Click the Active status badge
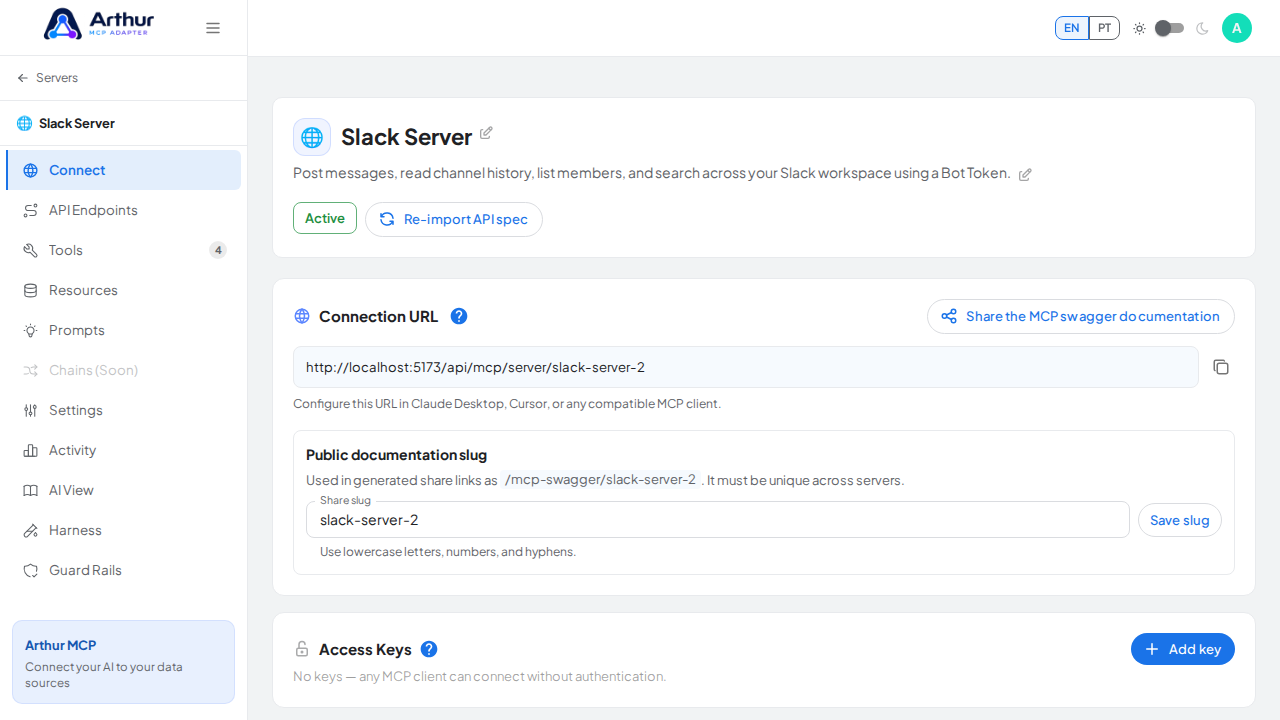The height and width of the screenshot is (720, 1280). (x=325, y=218)
